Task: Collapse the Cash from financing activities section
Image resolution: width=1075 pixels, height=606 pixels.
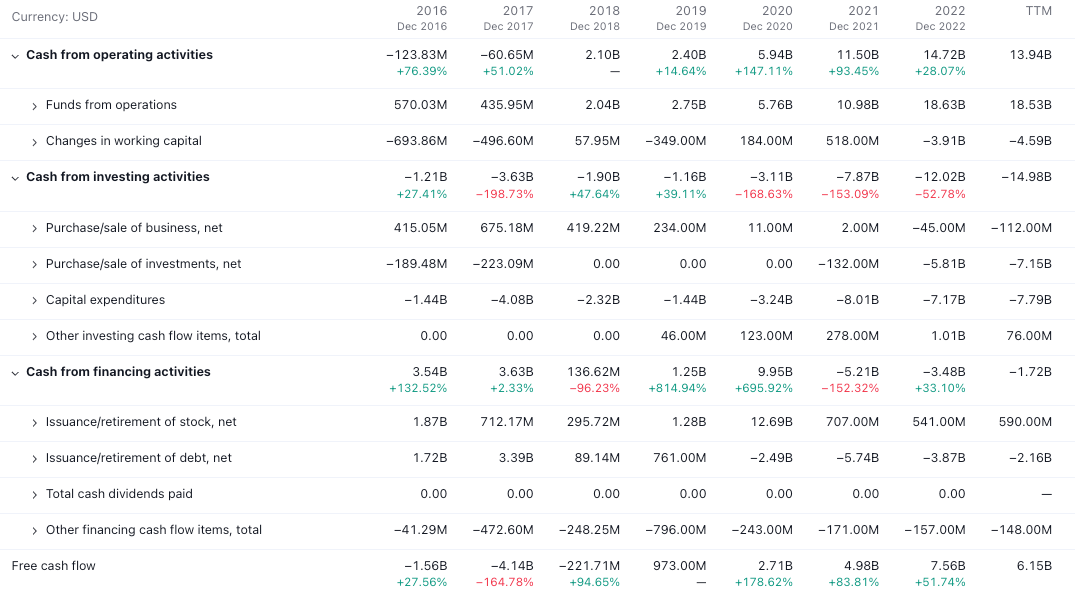Action: [x=13, y=372]
